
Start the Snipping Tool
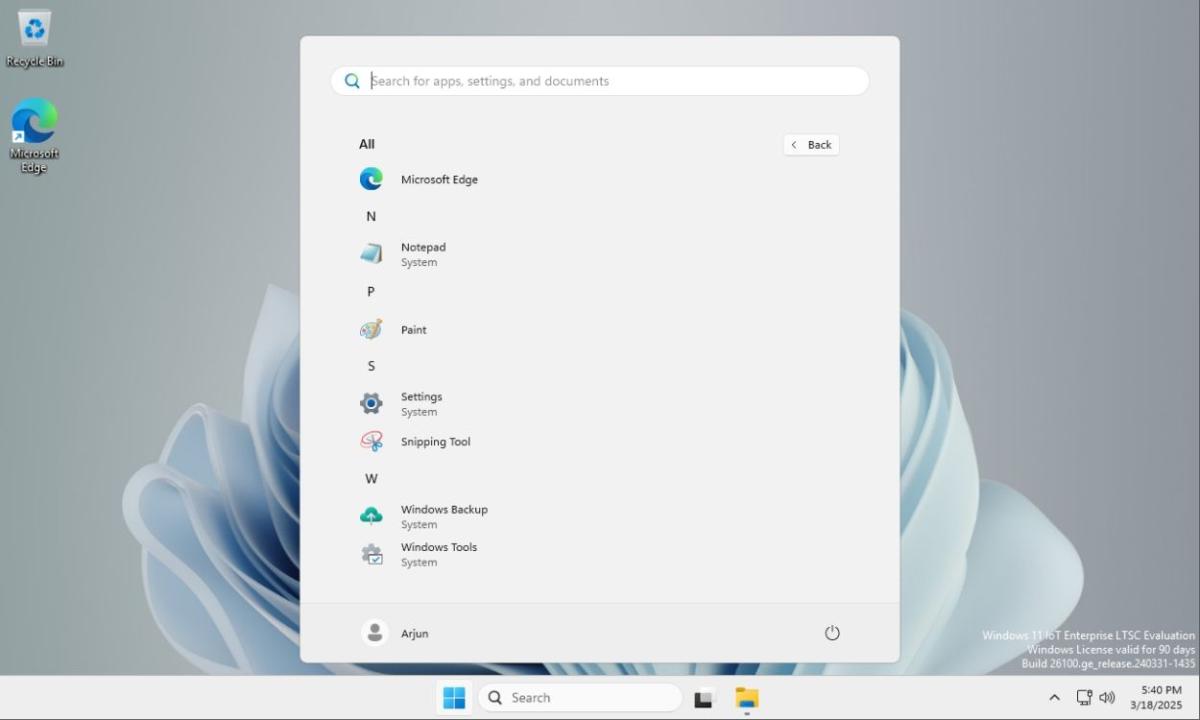point(435,441)
